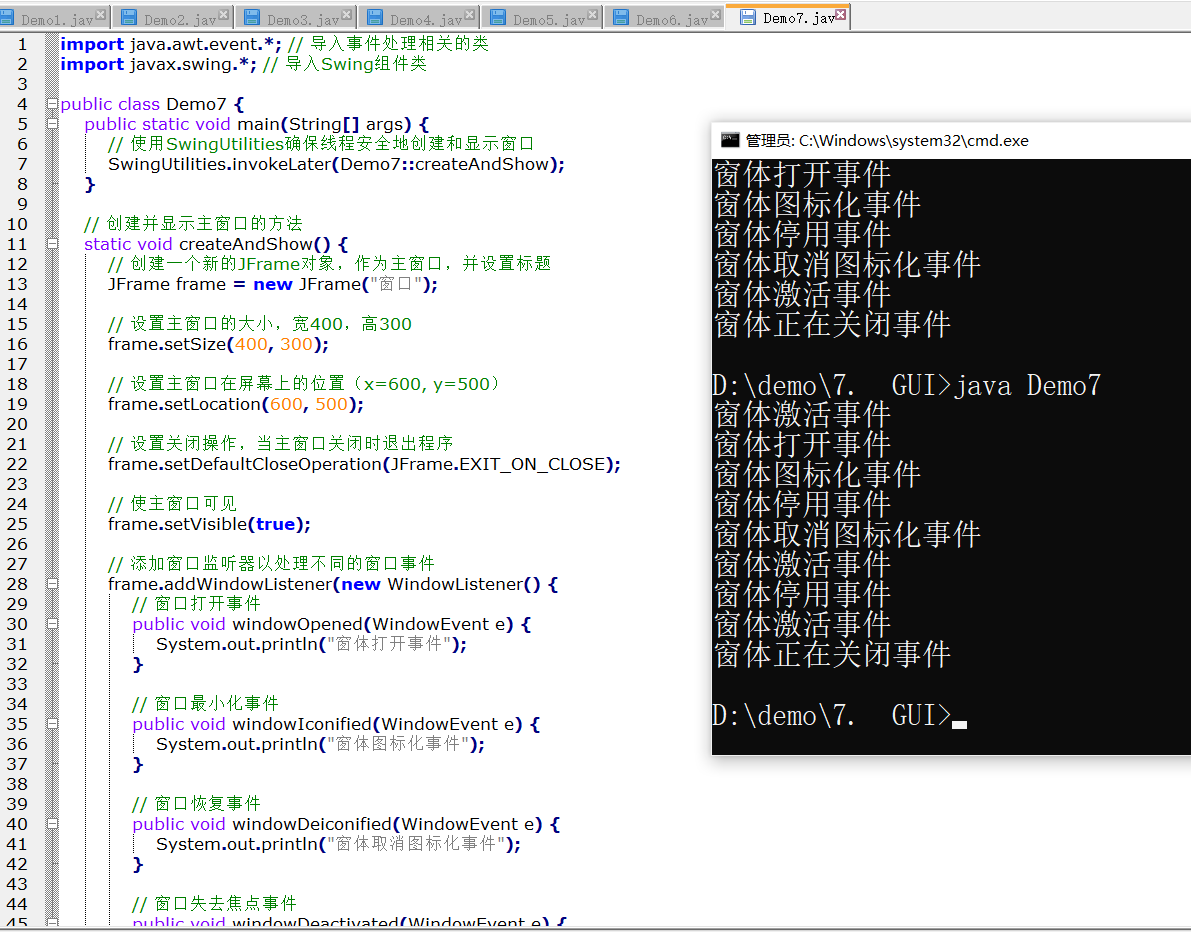The image size is (1191, 932).
Task: Collapse the Demo7 class fold marker
Action: [52, 104]
